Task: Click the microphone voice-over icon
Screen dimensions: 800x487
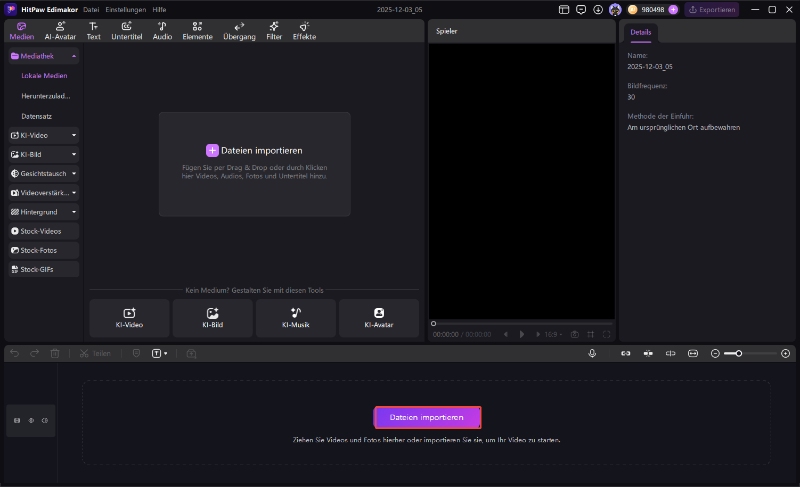Action: pyautogui.click(x=592, y=353)
